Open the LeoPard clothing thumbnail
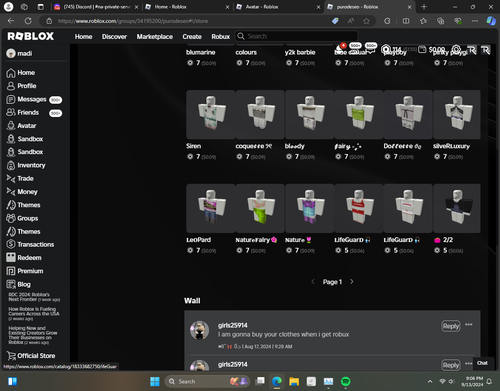 pyautogui.click(x=211, y=208)
